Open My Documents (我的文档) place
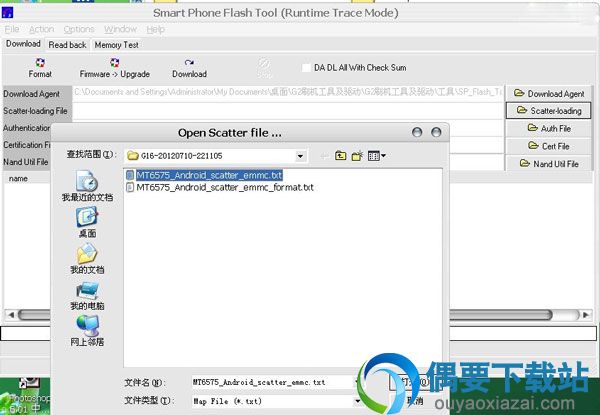The image size is (600, 415). click(87, 259)
